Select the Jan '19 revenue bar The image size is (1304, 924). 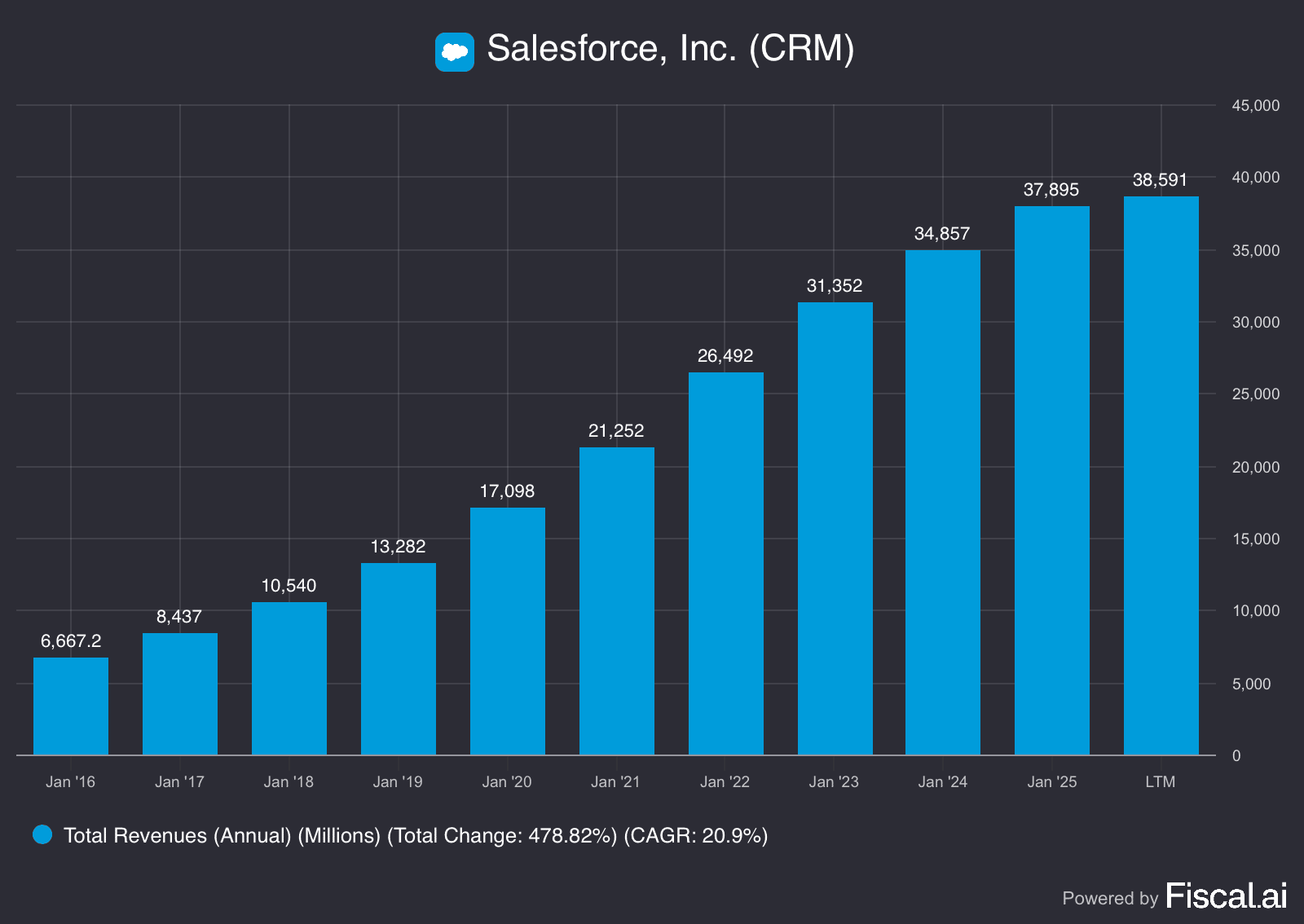[x=399, y=659]
